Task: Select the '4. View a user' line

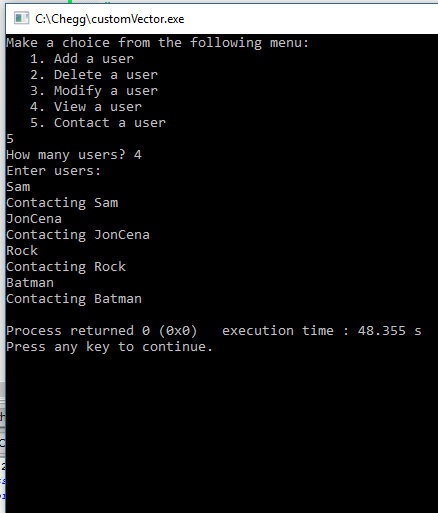Action: pyautogui.click(x=86, y=107)
